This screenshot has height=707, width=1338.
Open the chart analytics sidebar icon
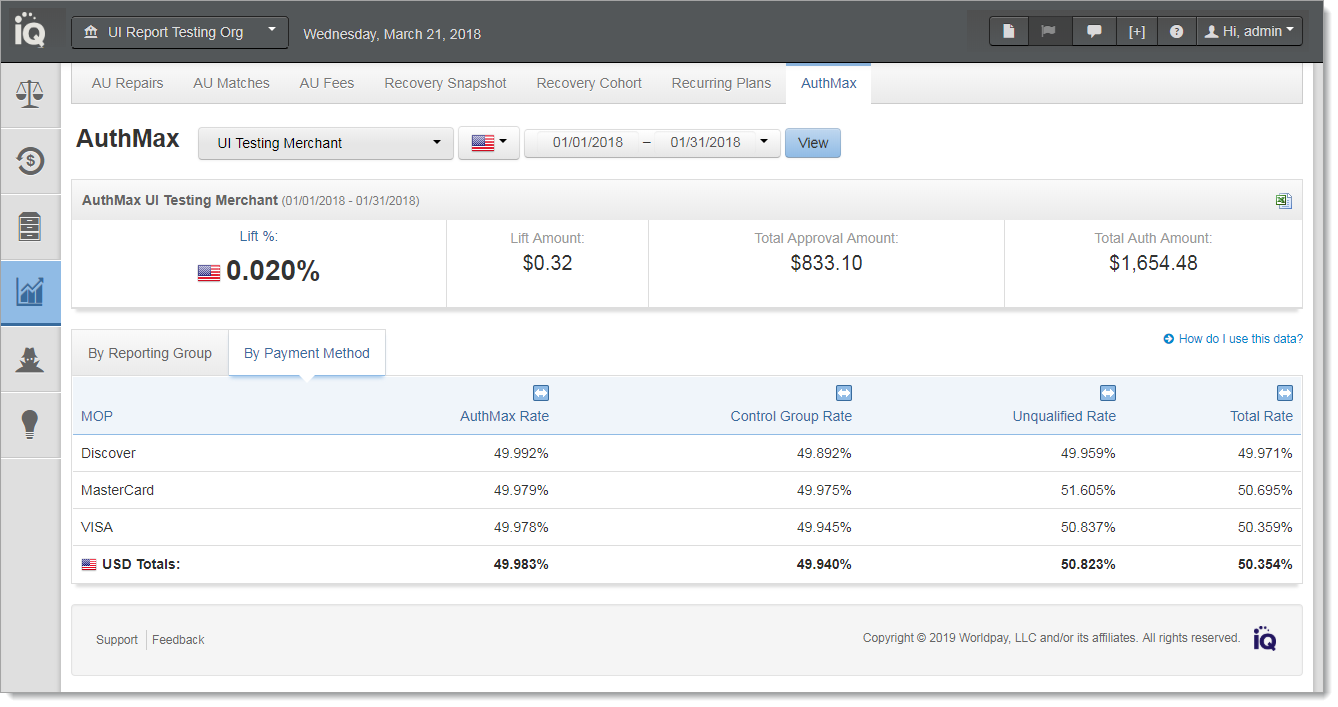tap(30, 292)
